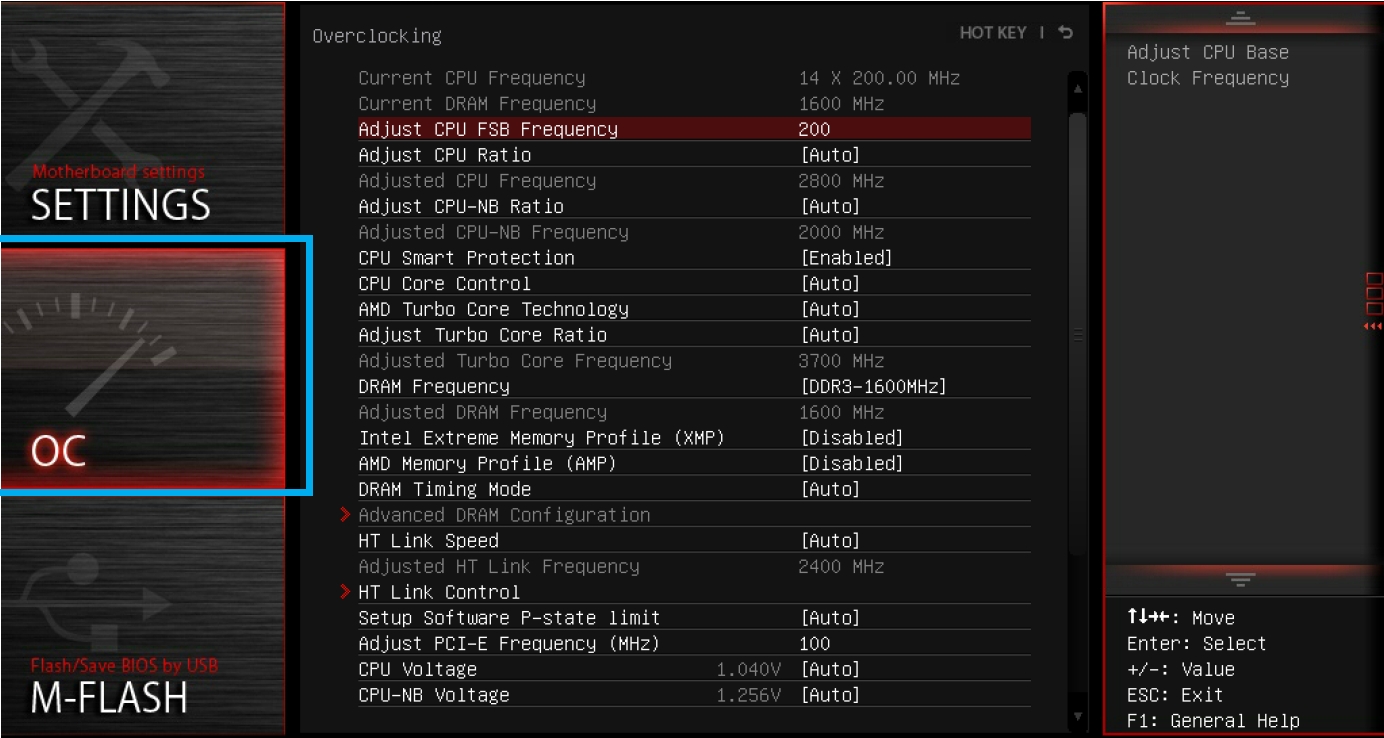Image resolution: width=1384 pixels, height=738 pixels.
Task: Select the CPU Voltage Auto value
Action: pyautogui.click(x=830, y=670)
